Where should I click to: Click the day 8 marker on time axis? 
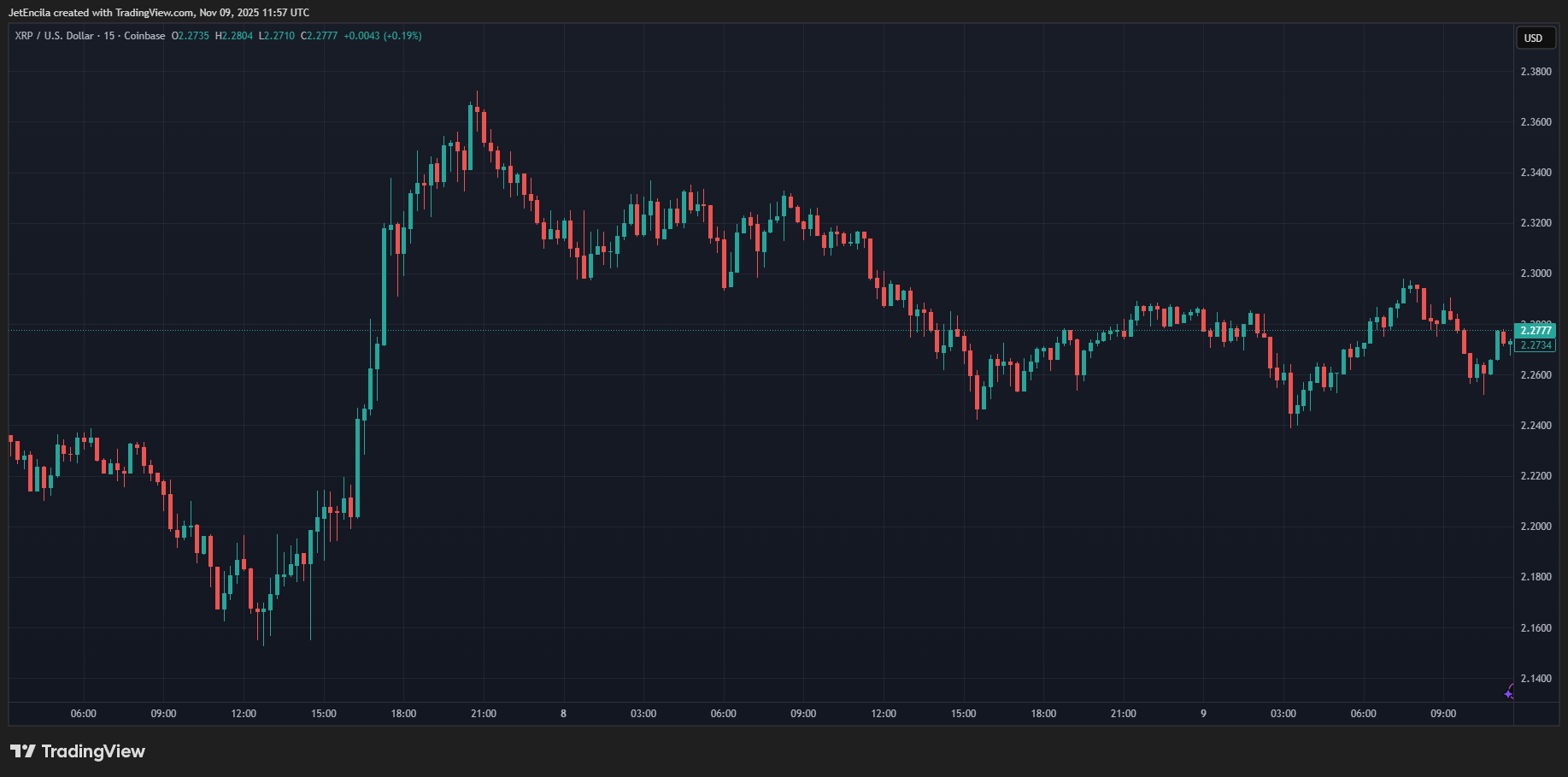tap(563, 714)
